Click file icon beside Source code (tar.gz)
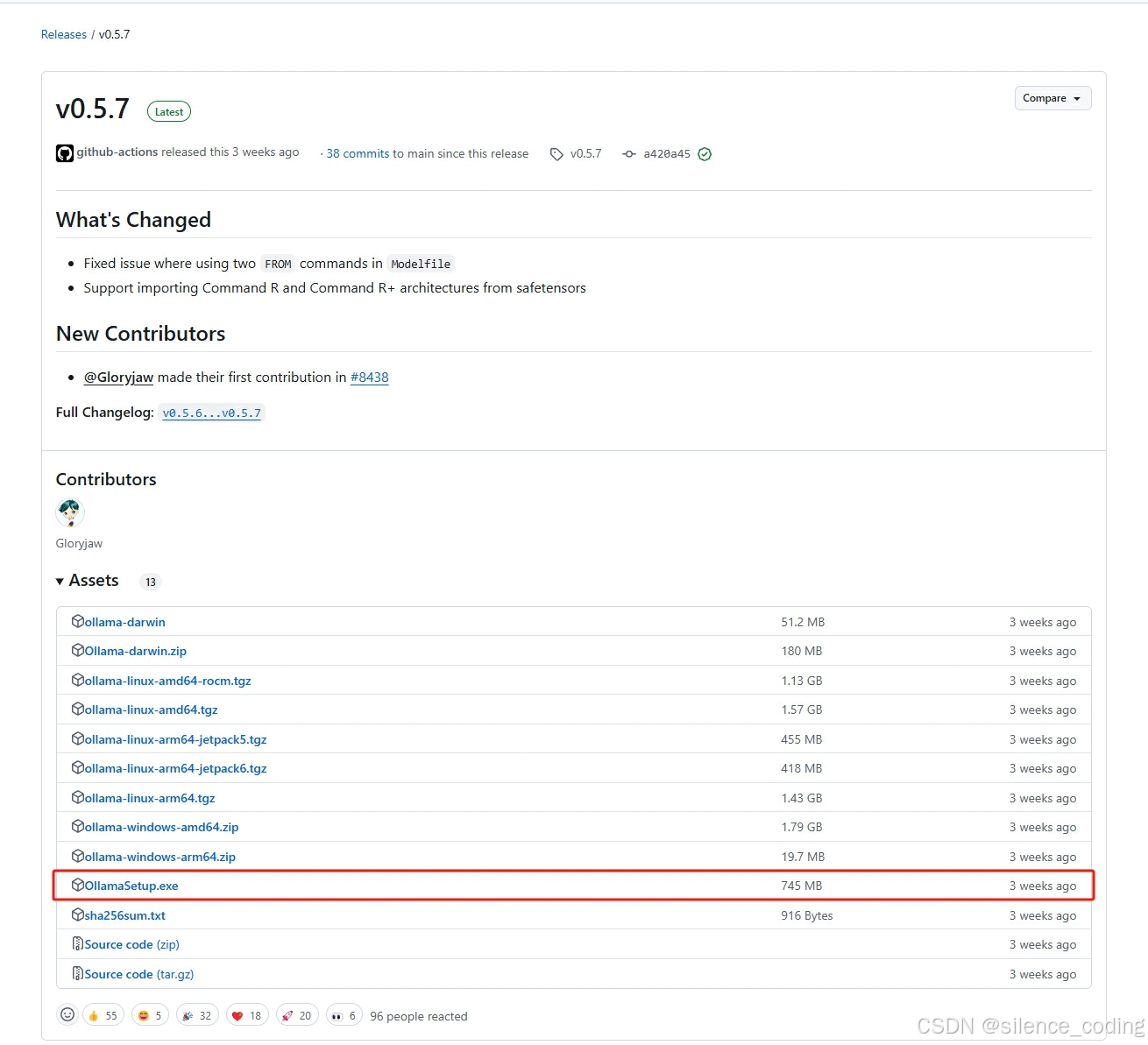 78,973
